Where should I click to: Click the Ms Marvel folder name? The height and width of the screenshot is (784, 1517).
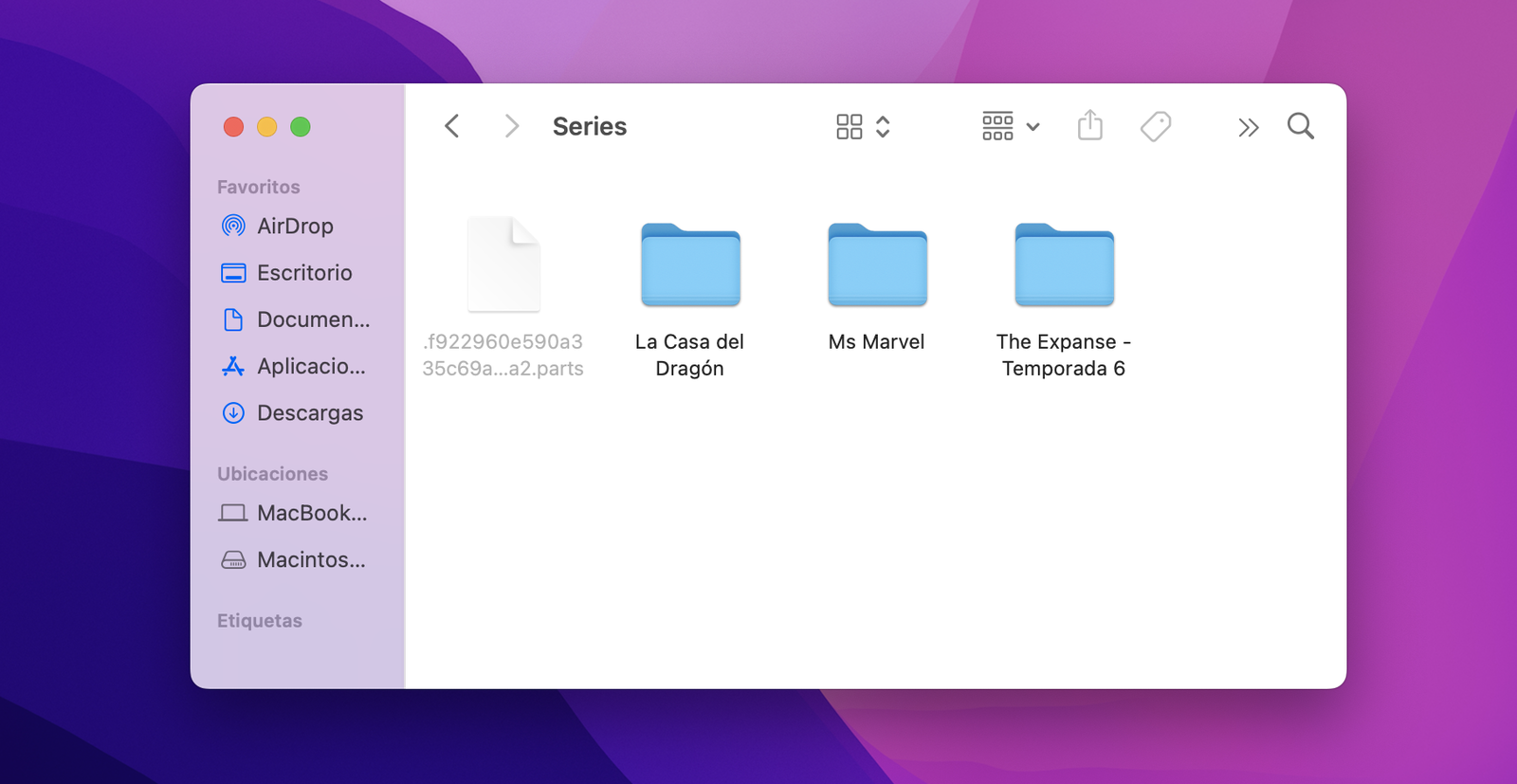click(877, 341)
